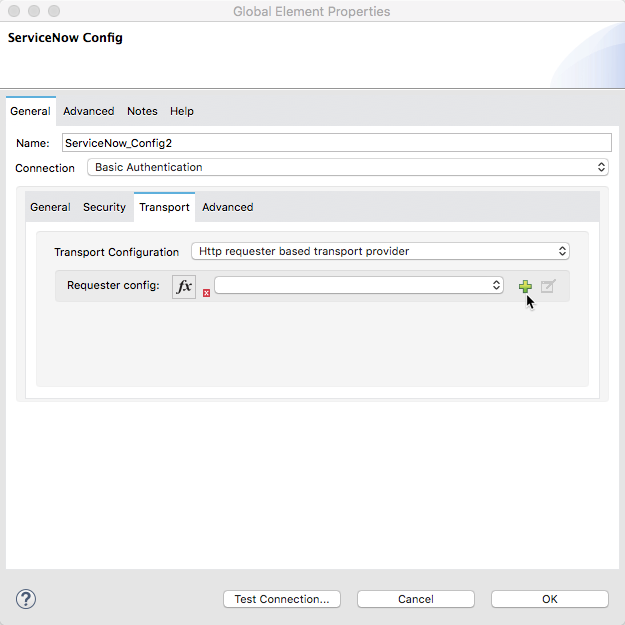
Task: Click the edit Requester config icon
Action: point(548,287)
